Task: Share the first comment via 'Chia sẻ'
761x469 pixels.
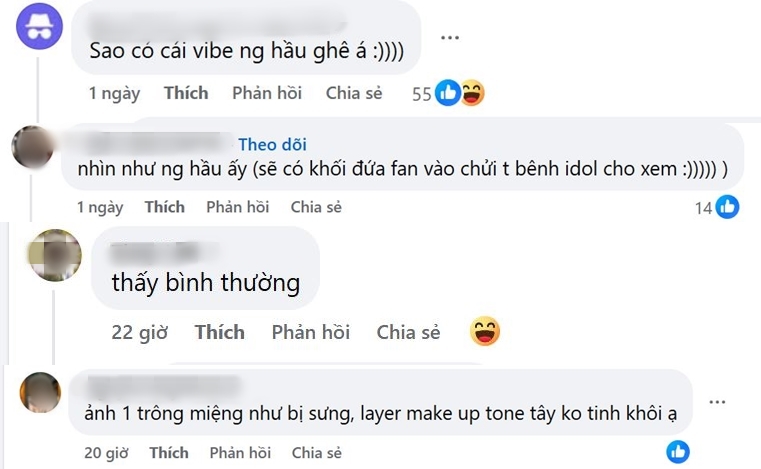Action: [354, 93]
